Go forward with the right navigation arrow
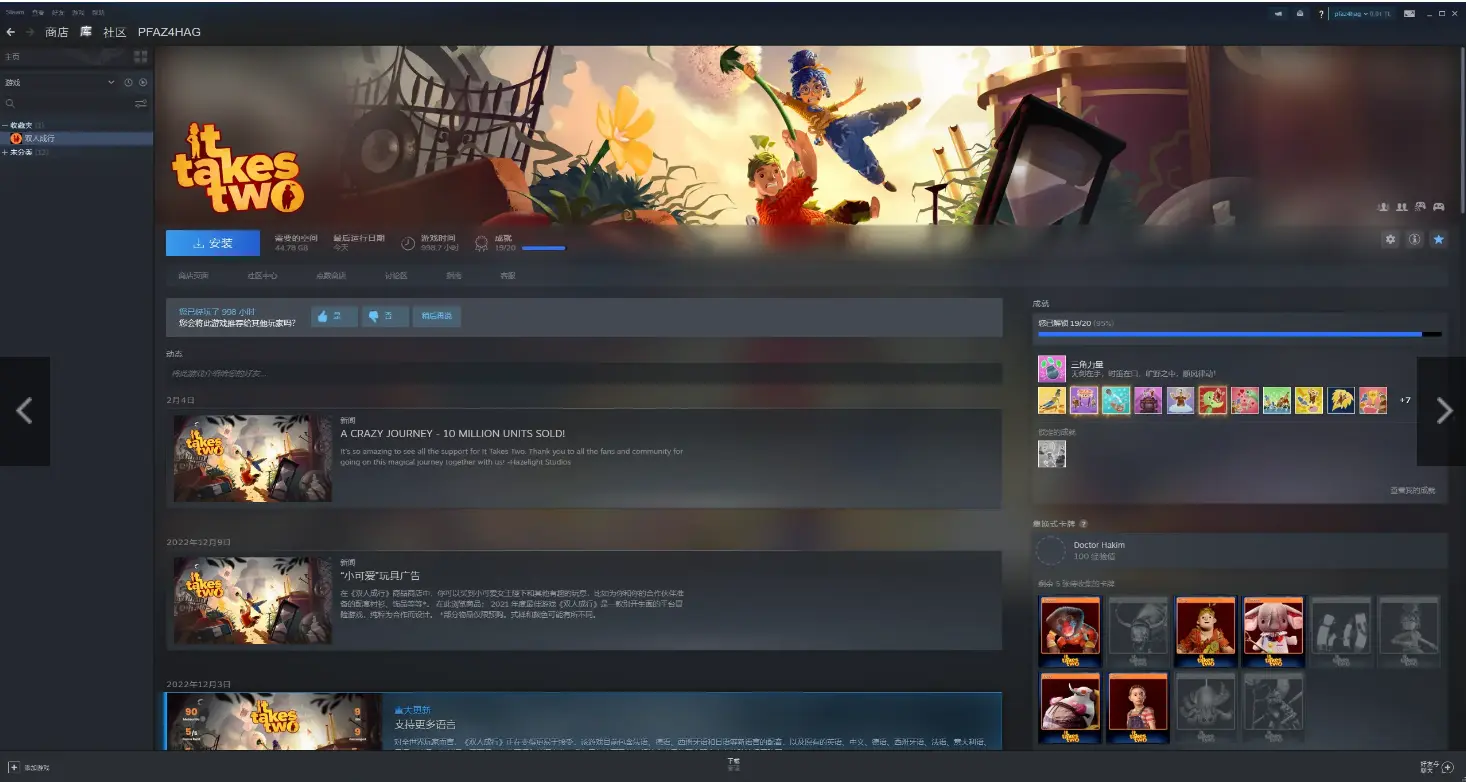 29,32
